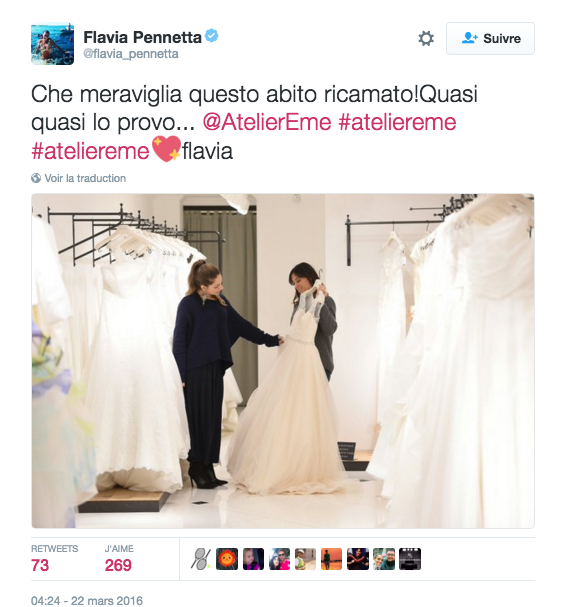The width and height of the screenshot is (571, 607).
Task: Open the orange sun avatar liker
Action: [227, 559]
